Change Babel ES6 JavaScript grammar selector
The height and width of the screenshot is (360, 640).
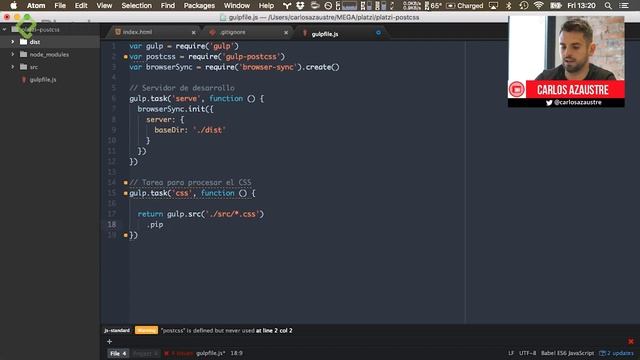pos(567,353)
